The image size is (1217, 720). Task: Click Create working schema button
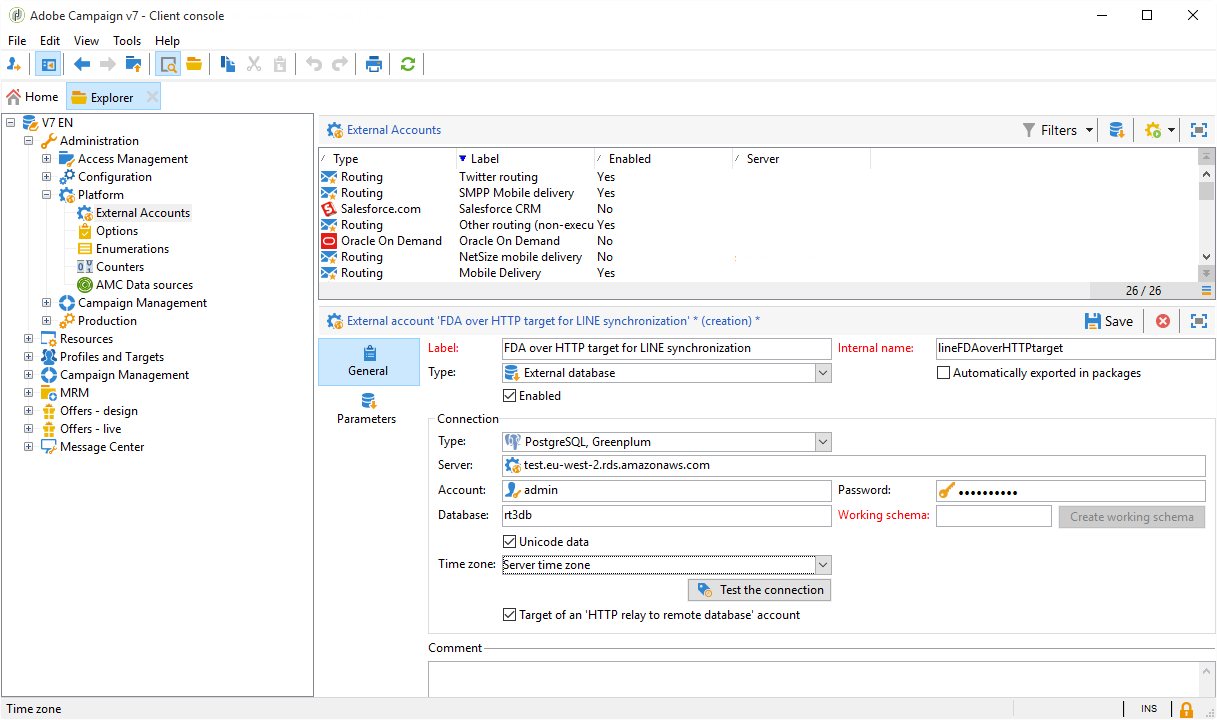(1132, 517)
